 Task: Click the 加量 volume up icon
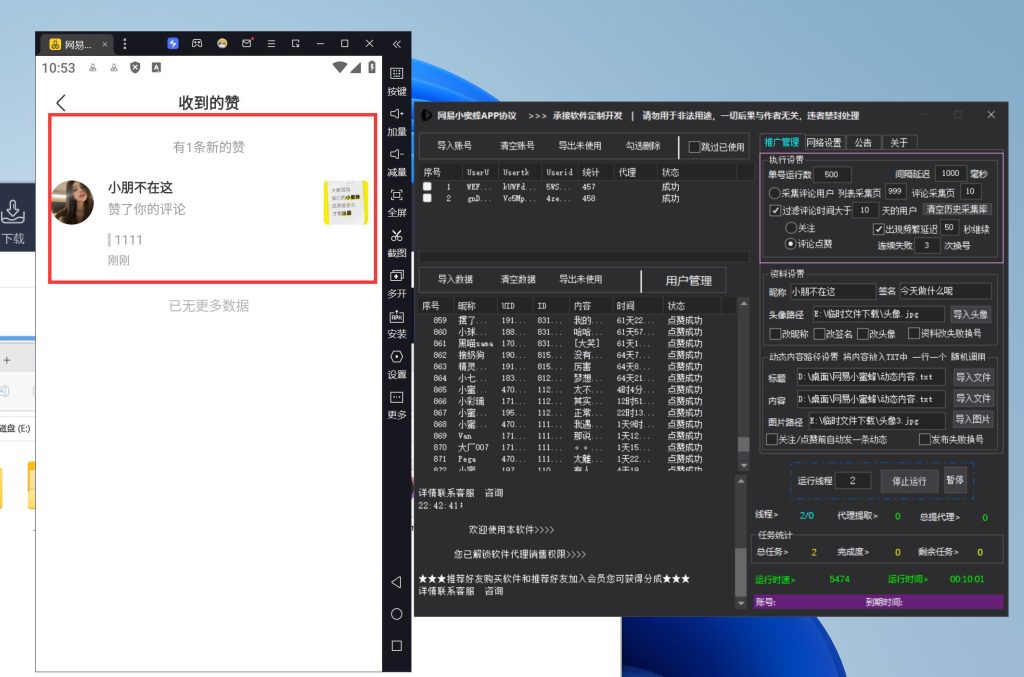tap(397, 114)
